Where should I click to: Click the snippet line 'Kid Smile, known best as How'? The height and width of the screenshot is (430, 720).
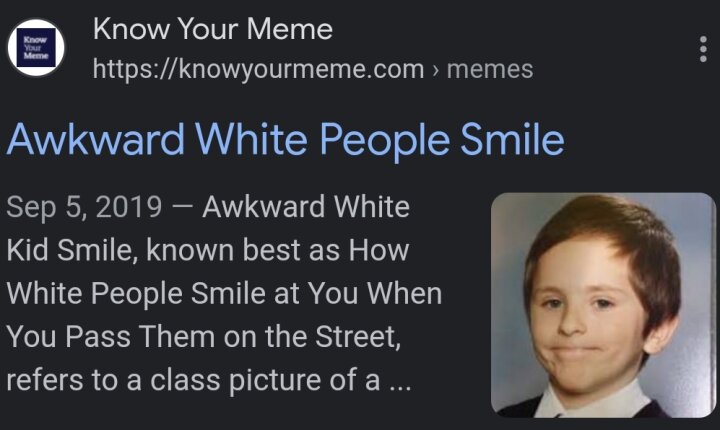[208, 250]
